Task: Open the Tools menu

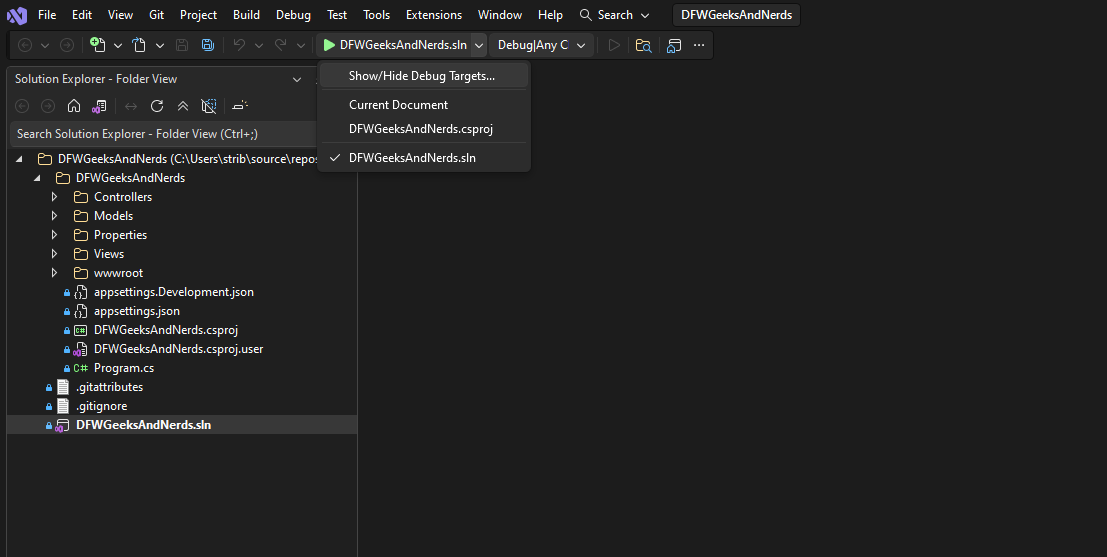Action: pyautogui.click(x=376, y=15)
